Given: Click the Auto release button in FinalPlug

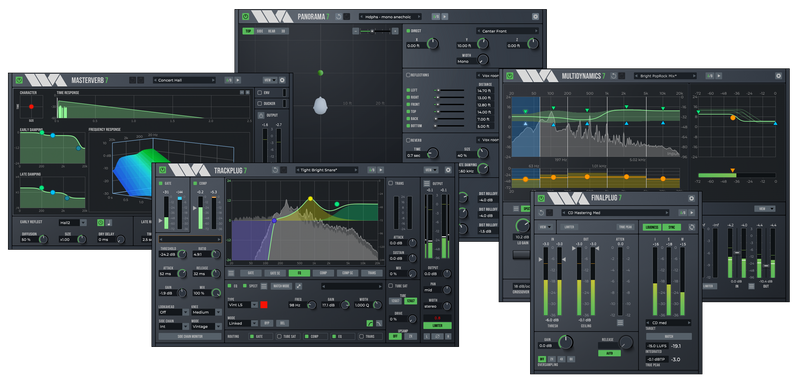Looking at the screenshot, I should click(610, 353).
